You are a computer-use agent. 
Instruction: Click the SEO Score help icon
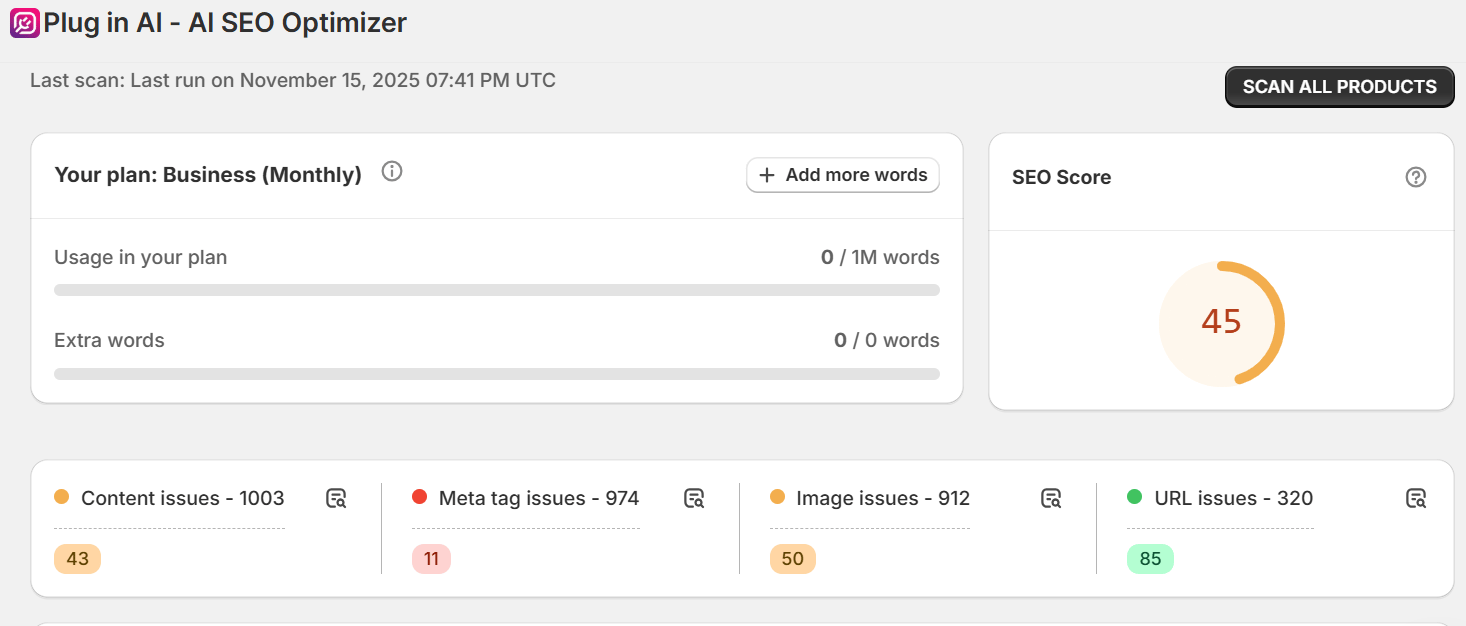click(1415, 177)
